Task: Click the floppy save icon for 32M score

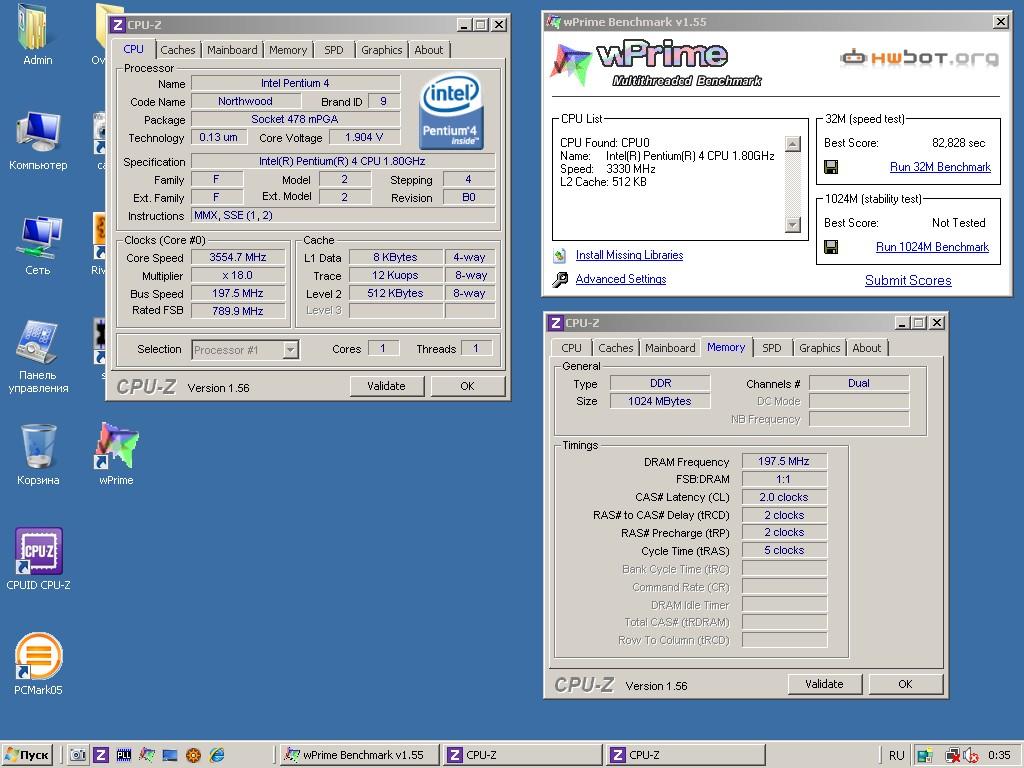Action: 831,167
